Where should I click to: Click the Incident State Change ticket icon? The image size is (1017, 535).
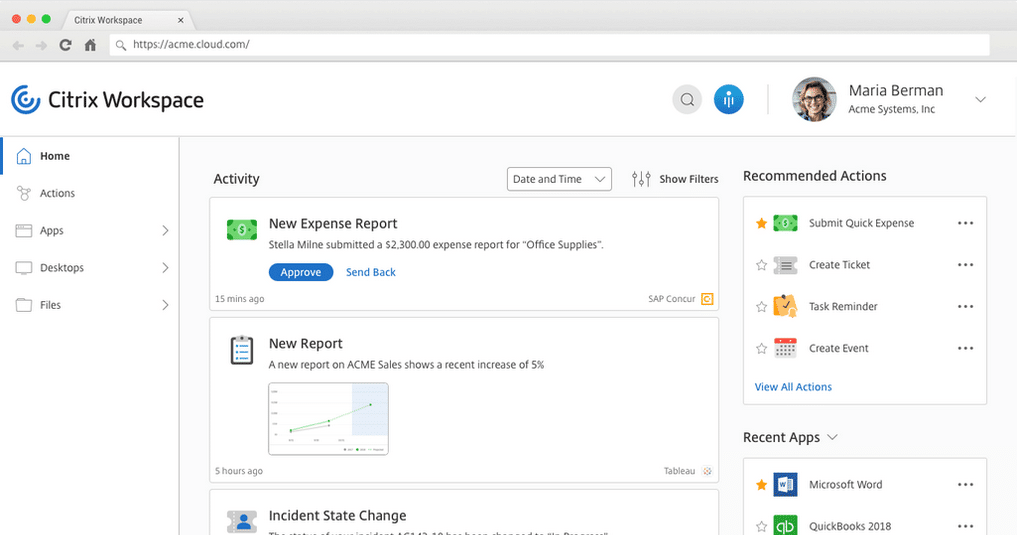click(242, 521)
